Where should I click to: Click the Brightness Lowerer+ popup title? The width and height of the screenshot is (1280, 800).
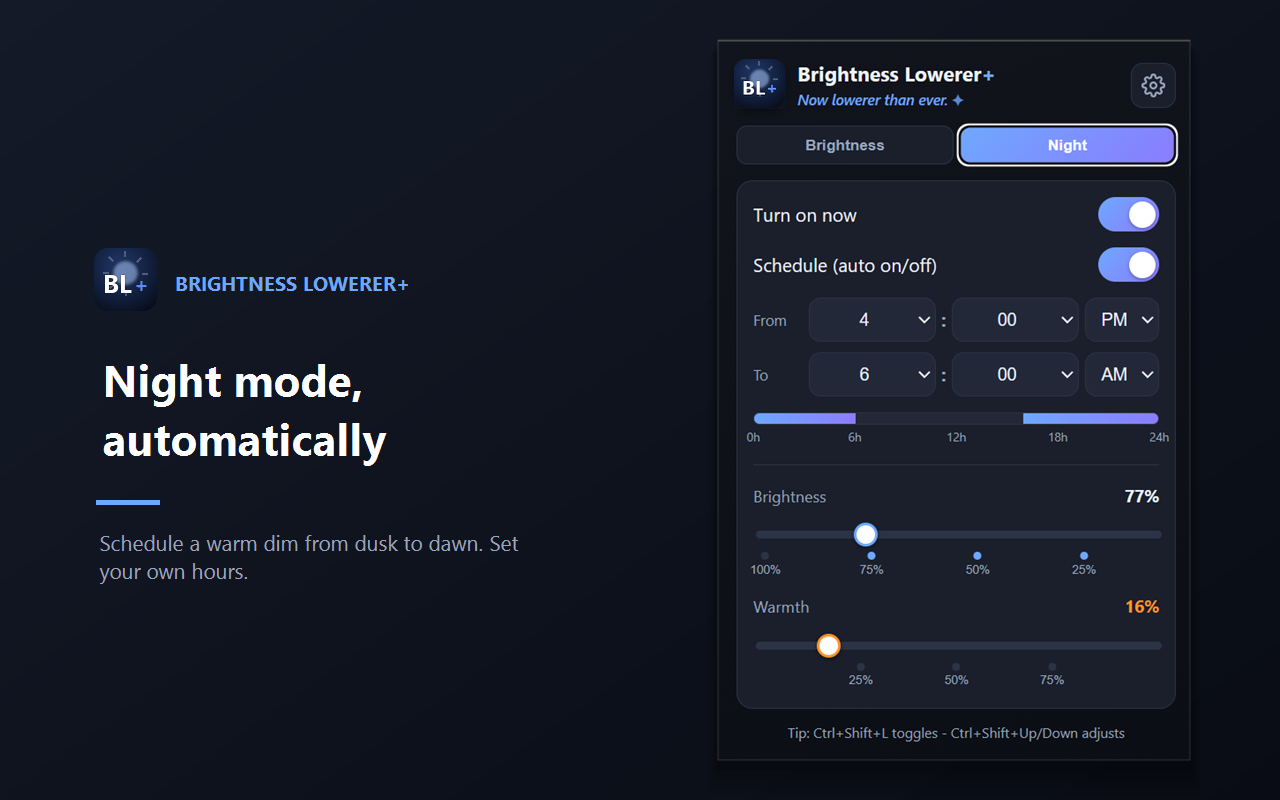pyautogui.click(x=896, y=75)
